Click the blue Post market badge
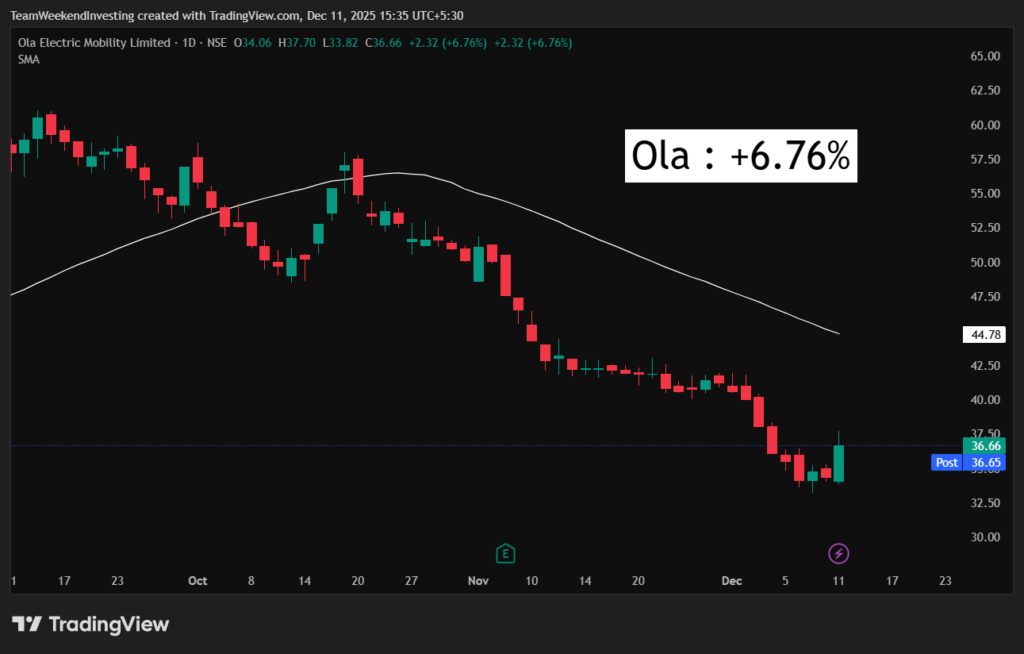Screen dimensions: 1024x654 tap(945, 463)
